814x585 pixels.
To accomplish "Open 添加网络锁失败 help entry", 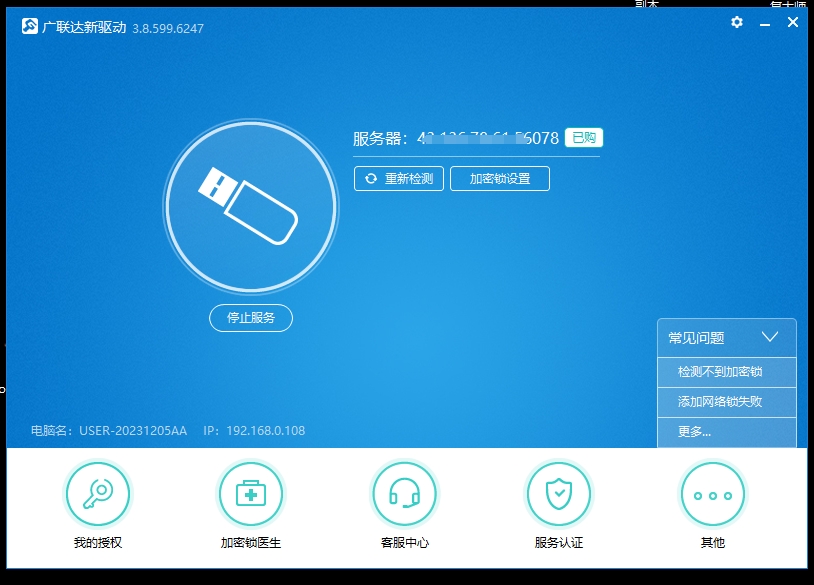I will (727, 402).
